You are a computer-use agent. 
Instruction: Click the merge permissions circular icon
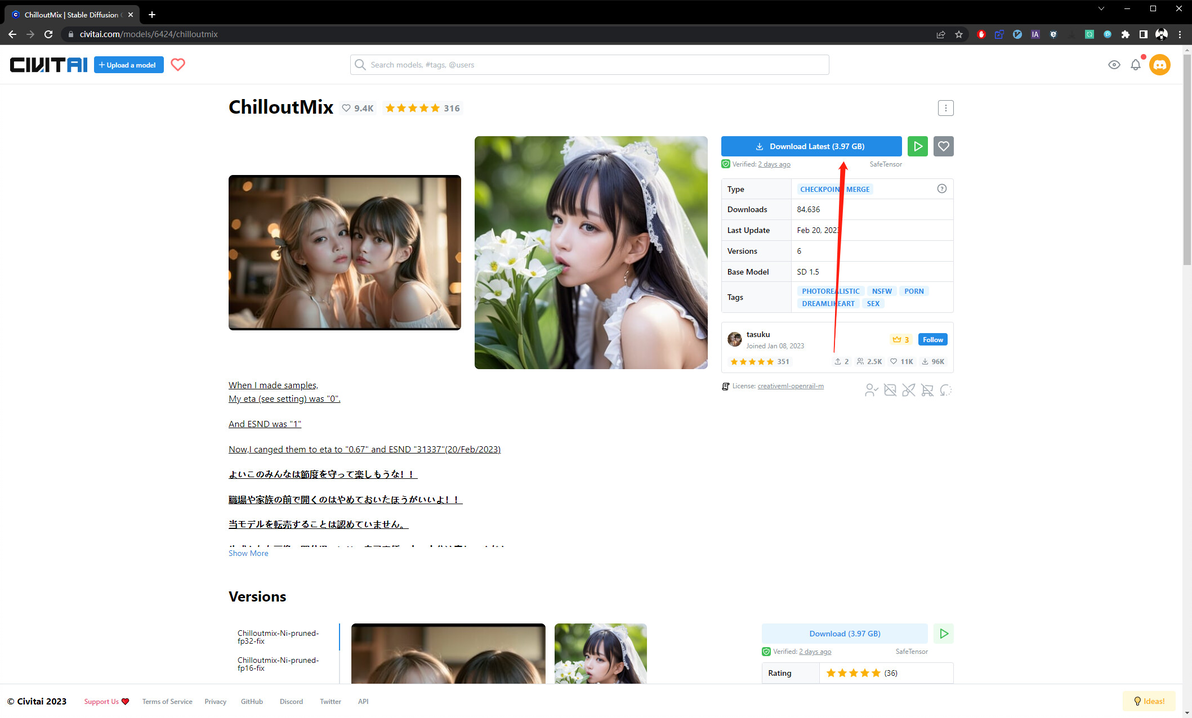(x=945, y=390)
